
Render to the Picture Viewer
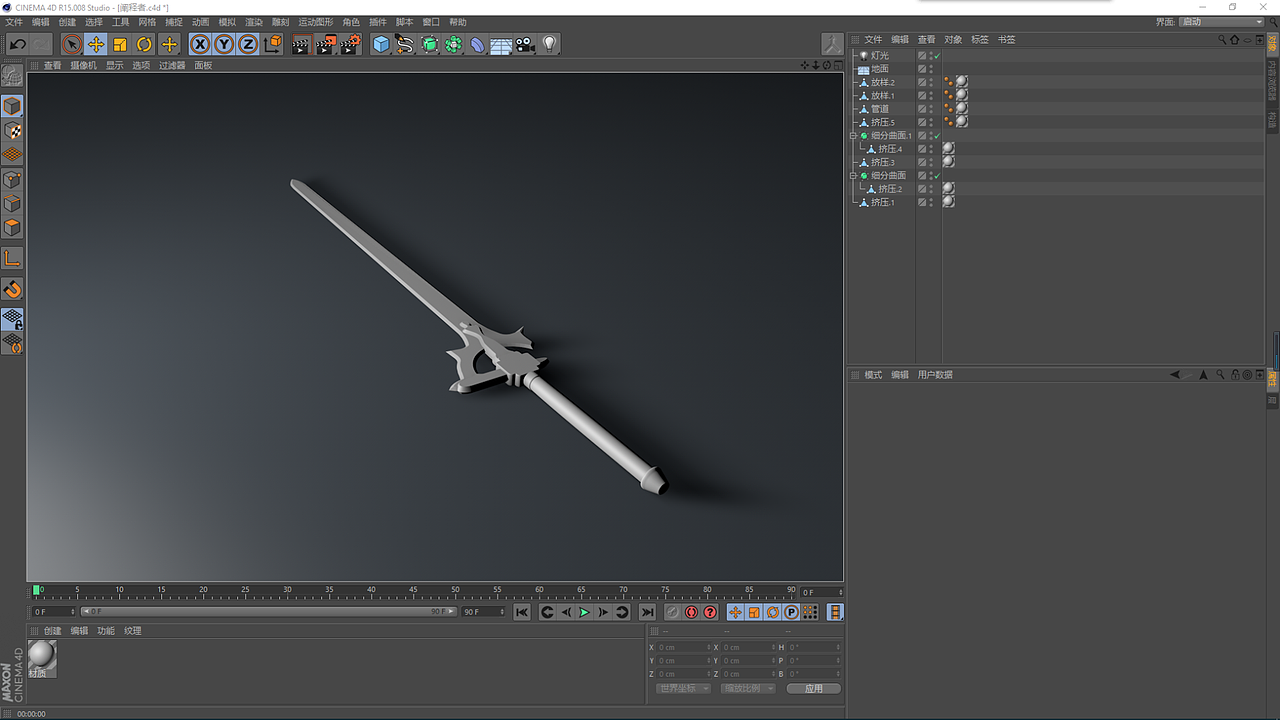point(326,44)
